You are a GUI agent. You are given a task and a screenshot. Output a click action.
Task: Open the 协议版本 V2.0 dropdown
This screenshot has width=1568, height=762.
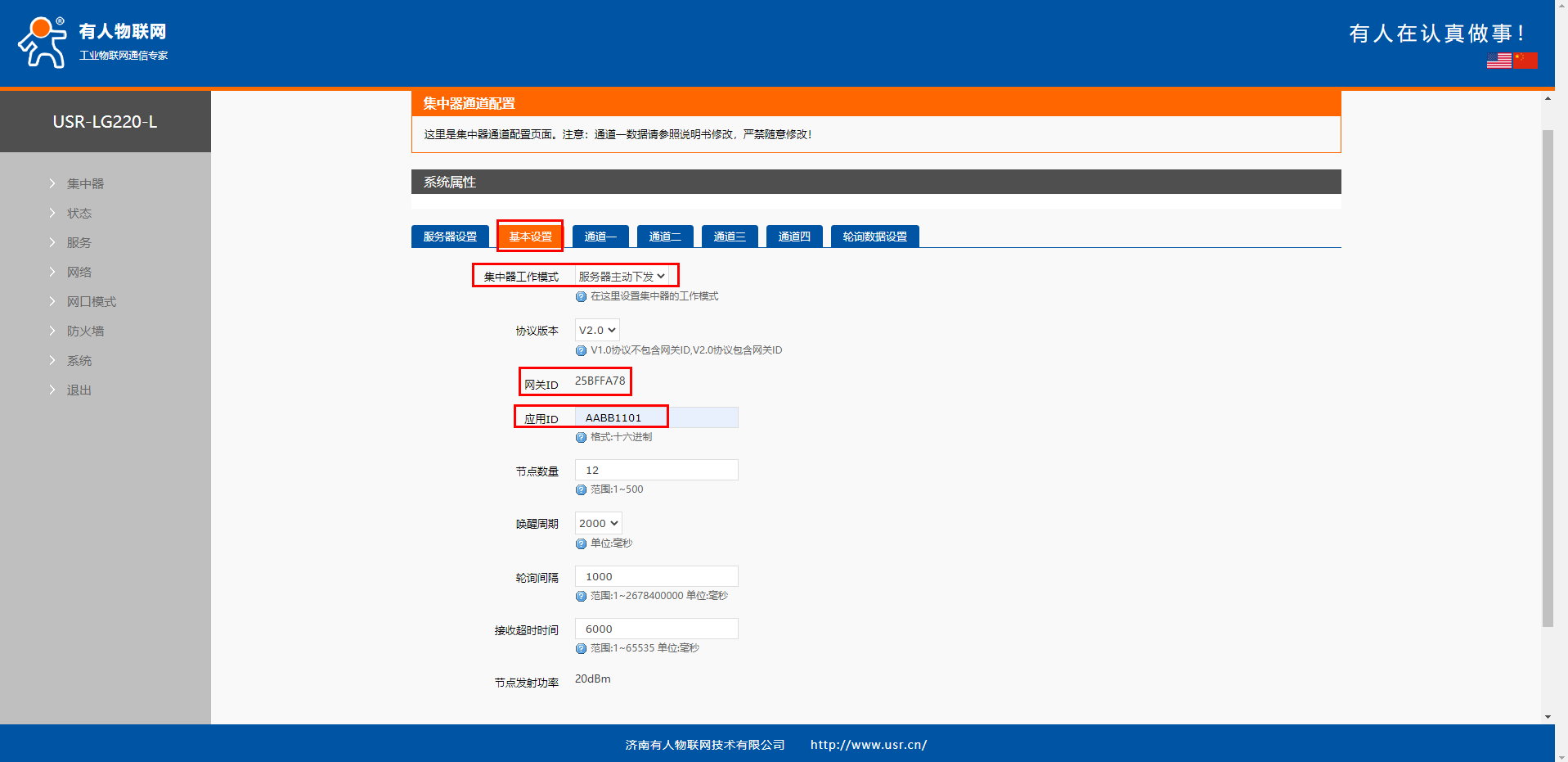tap(597, 331)
